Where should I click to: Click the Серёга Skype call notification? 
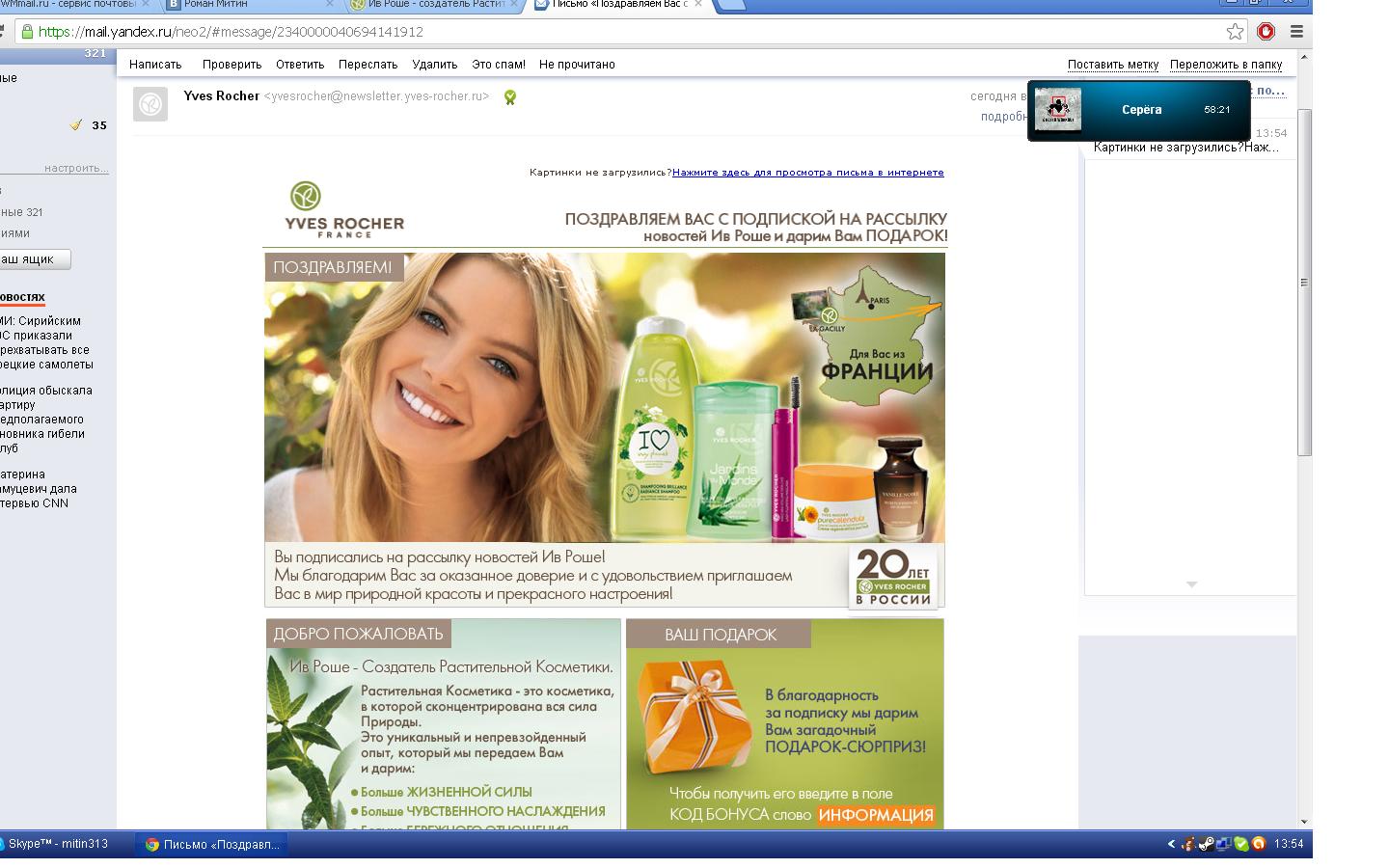1139,110
